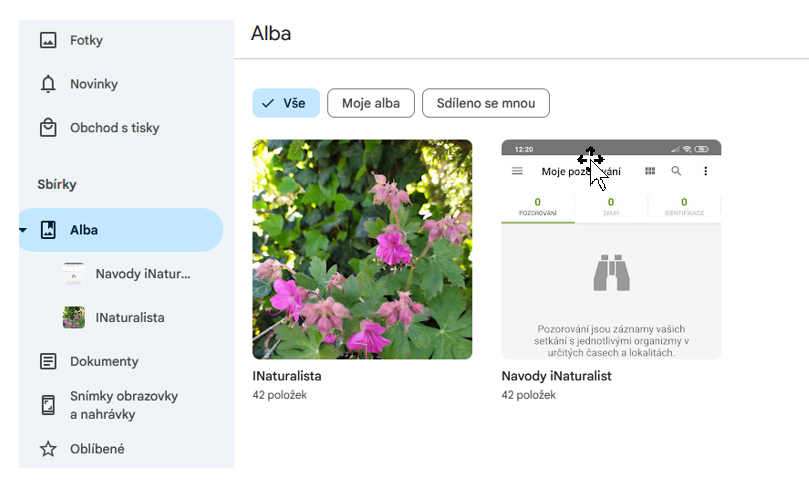The height and width of the screenshot is (485, 809).
Task: Select the Sdíleno se mnou filter chip
Action: (485, 103)
